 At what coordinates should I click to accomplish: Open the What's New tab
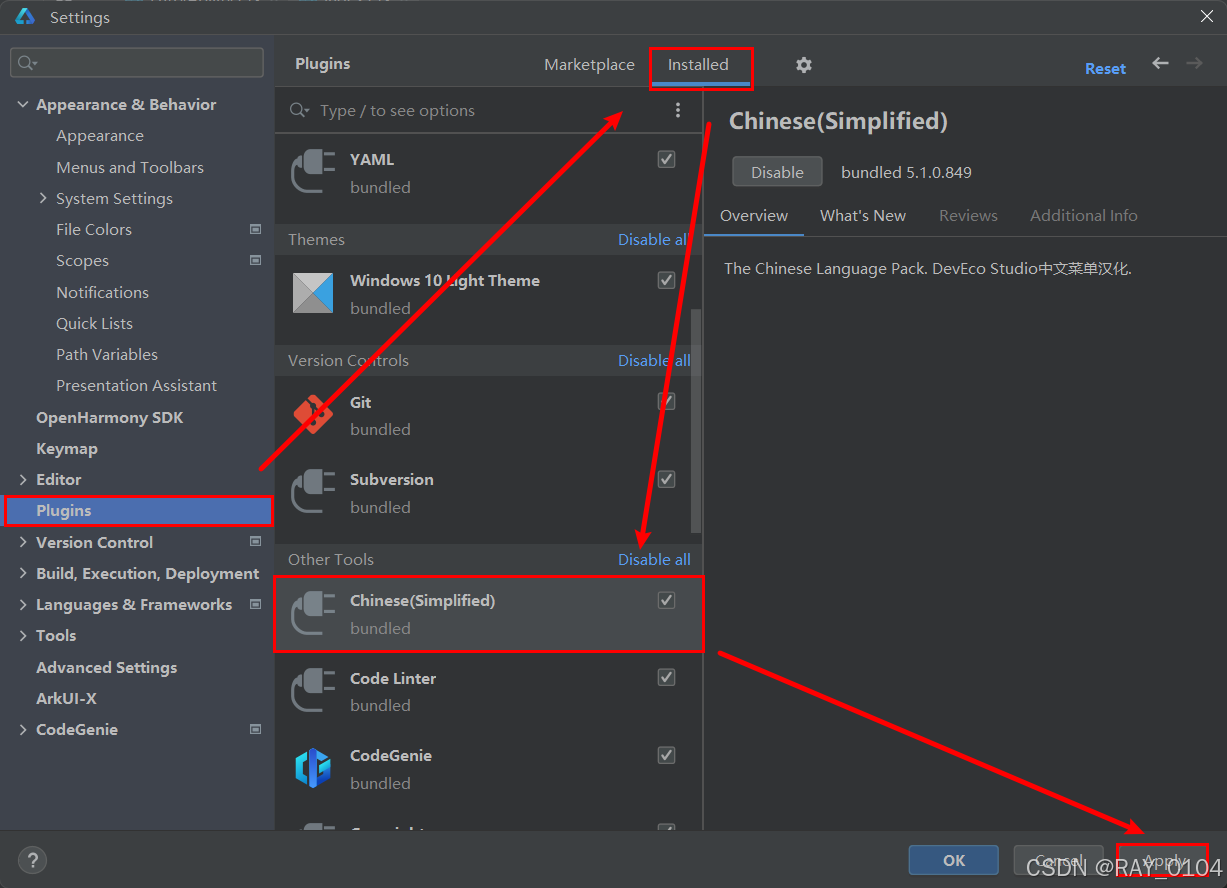point(863,215)
